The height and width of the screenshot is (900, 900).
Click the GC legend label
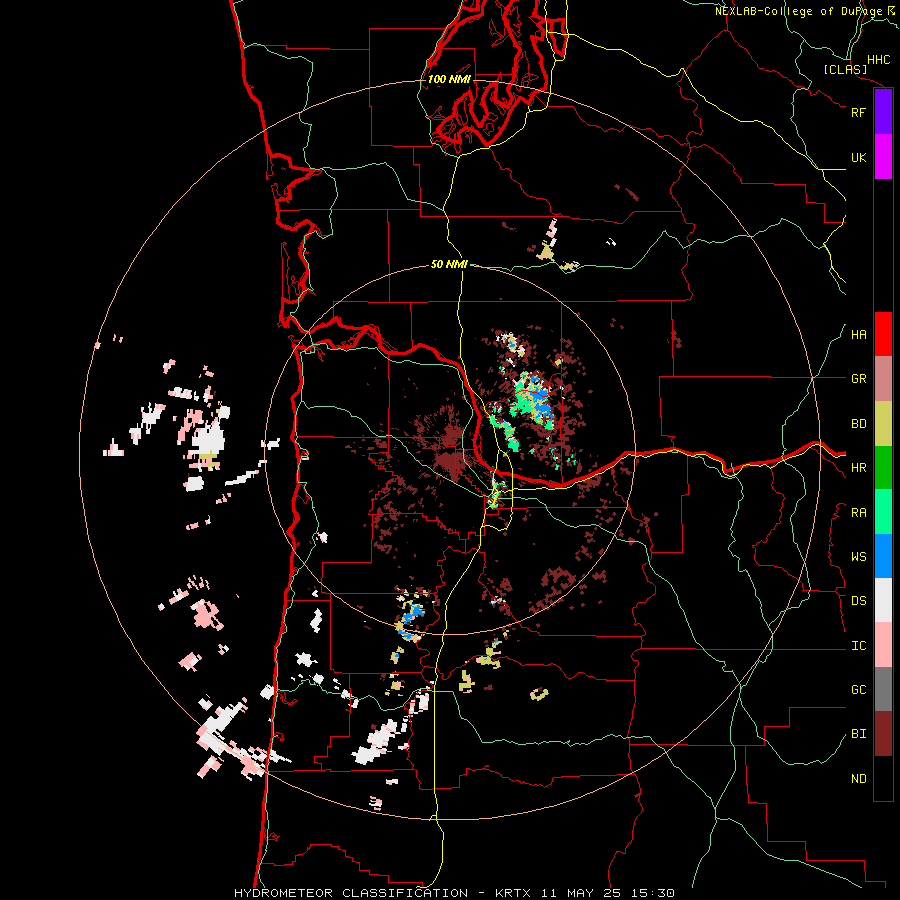tap(858, 690)
